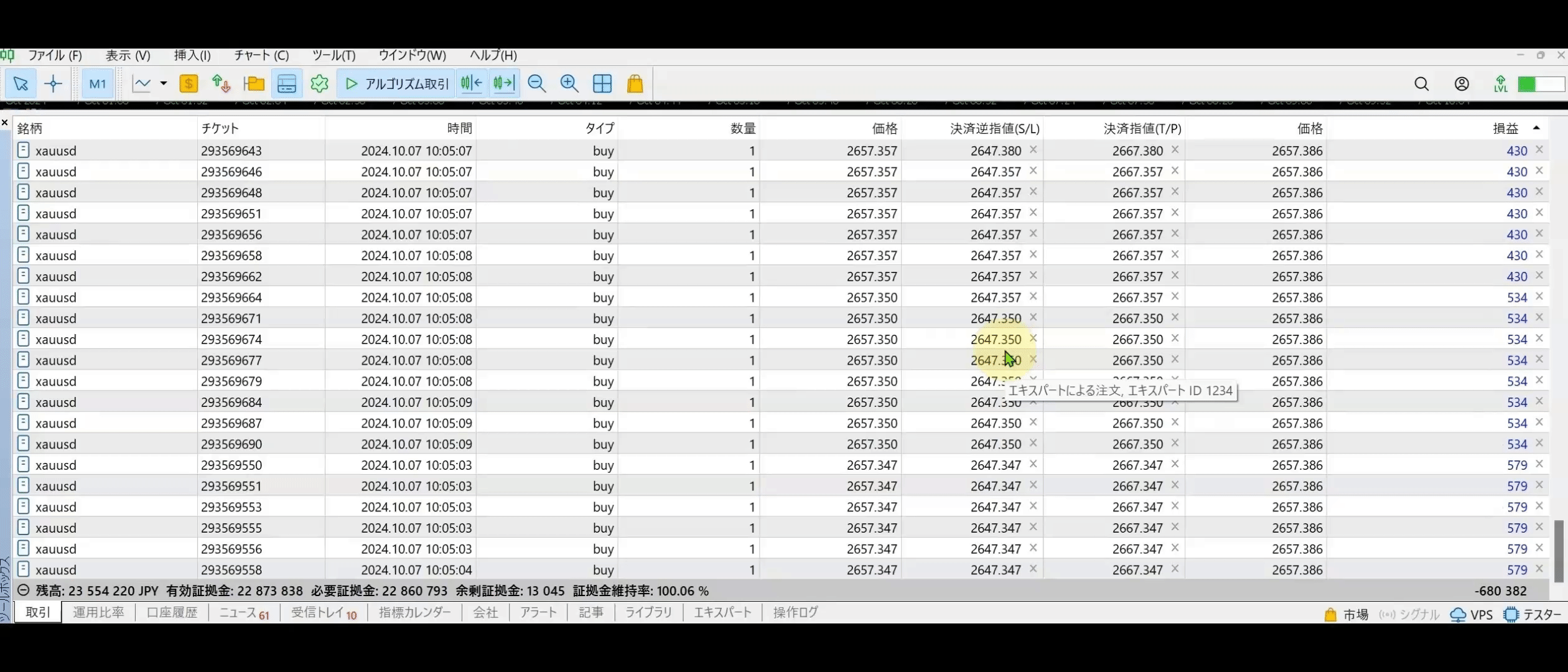The width and height of the screenshot is (1568, 672).
Task: Sort by the 損益 profit column arrow
Action: [1536, 128]
